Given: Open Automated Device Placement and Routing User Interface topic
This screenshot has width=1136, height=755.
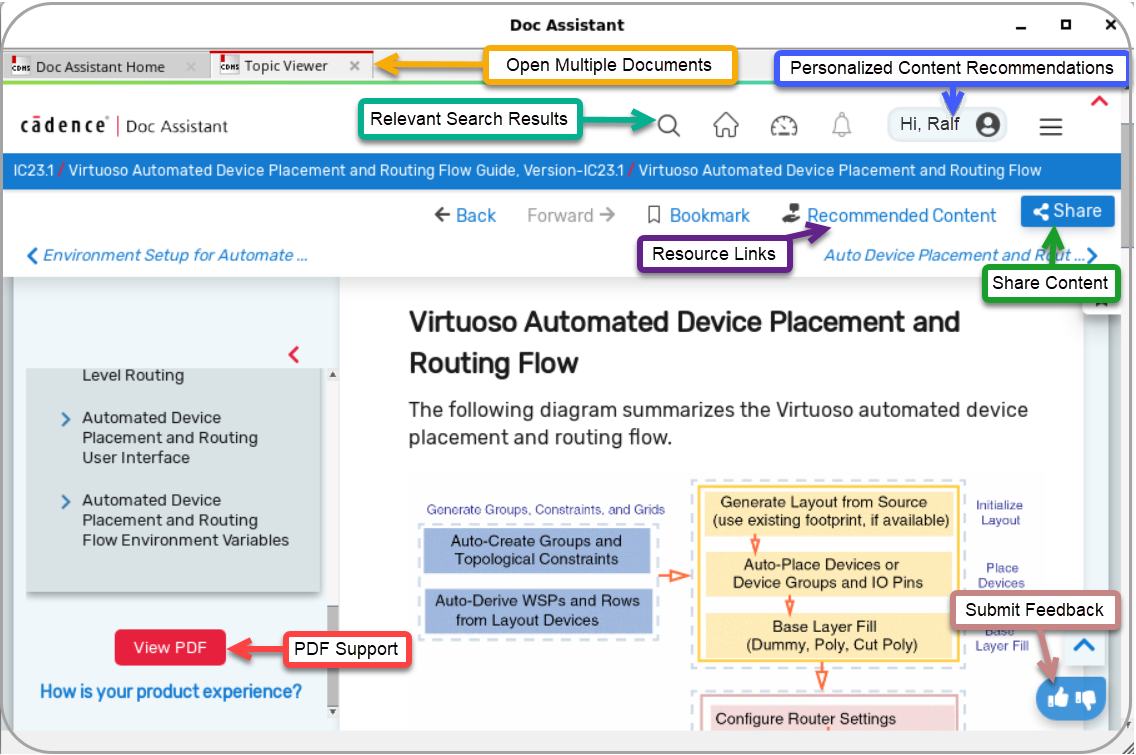Looking at the screenshot, I should point(170,438).
